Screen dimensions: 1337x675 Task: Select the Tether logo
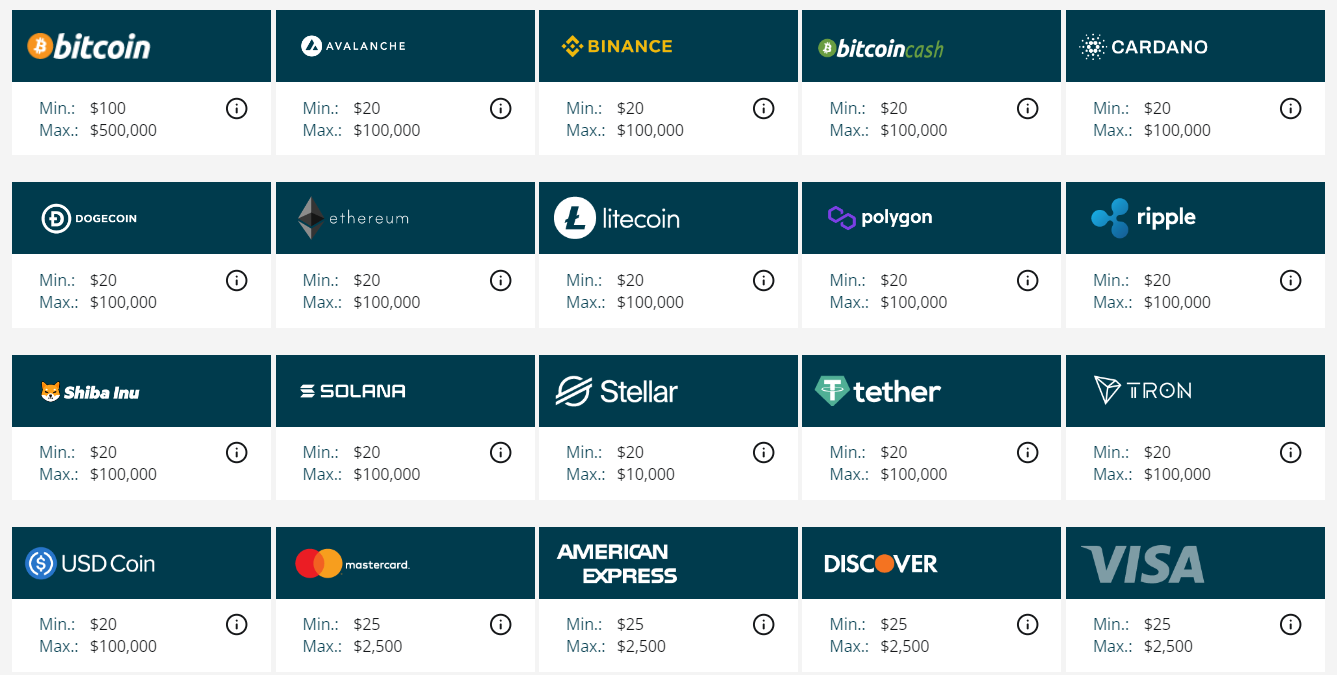tap(878, 390)
